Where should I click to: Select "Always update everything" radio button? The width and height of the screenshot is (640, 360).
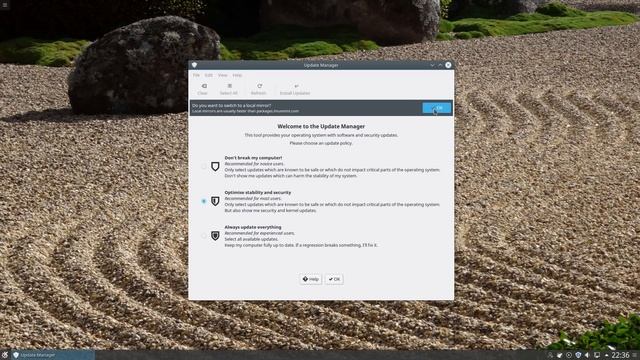click(204, 236)
